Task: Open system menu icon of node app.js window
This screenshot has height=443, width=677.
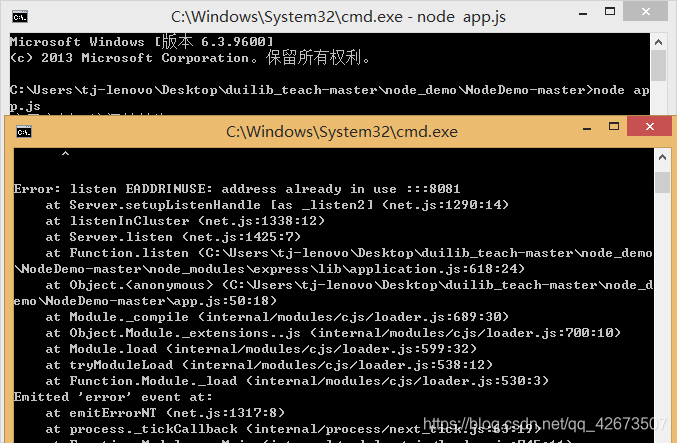Action: pos(20,17)
